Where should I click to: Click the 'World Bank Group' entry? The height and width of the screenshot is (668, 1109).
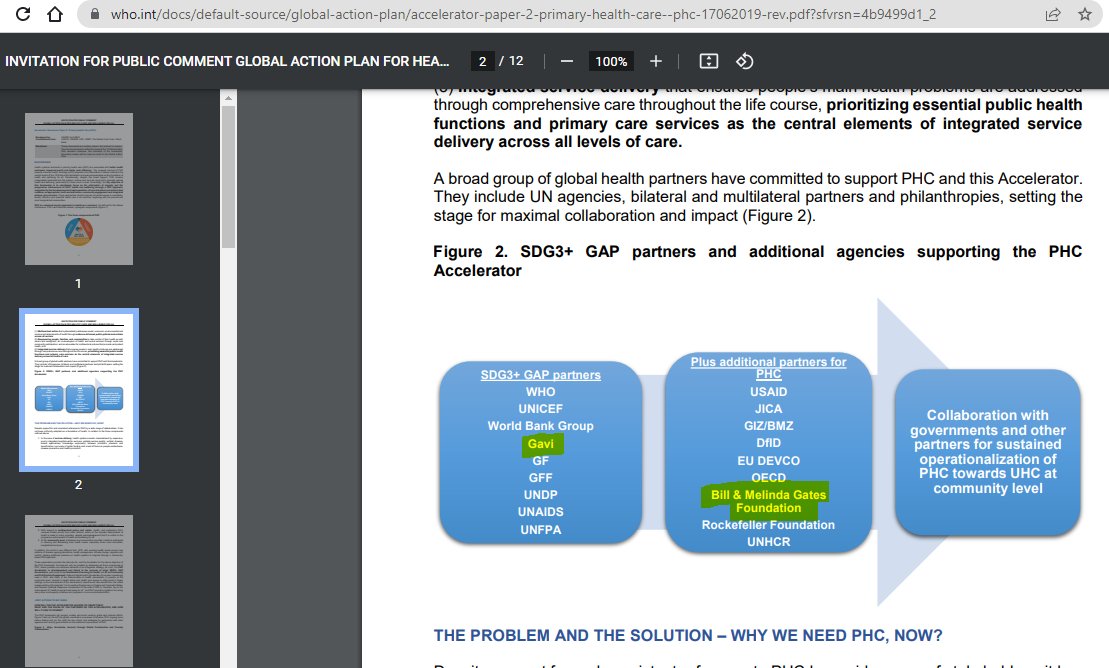coord(540,426)
